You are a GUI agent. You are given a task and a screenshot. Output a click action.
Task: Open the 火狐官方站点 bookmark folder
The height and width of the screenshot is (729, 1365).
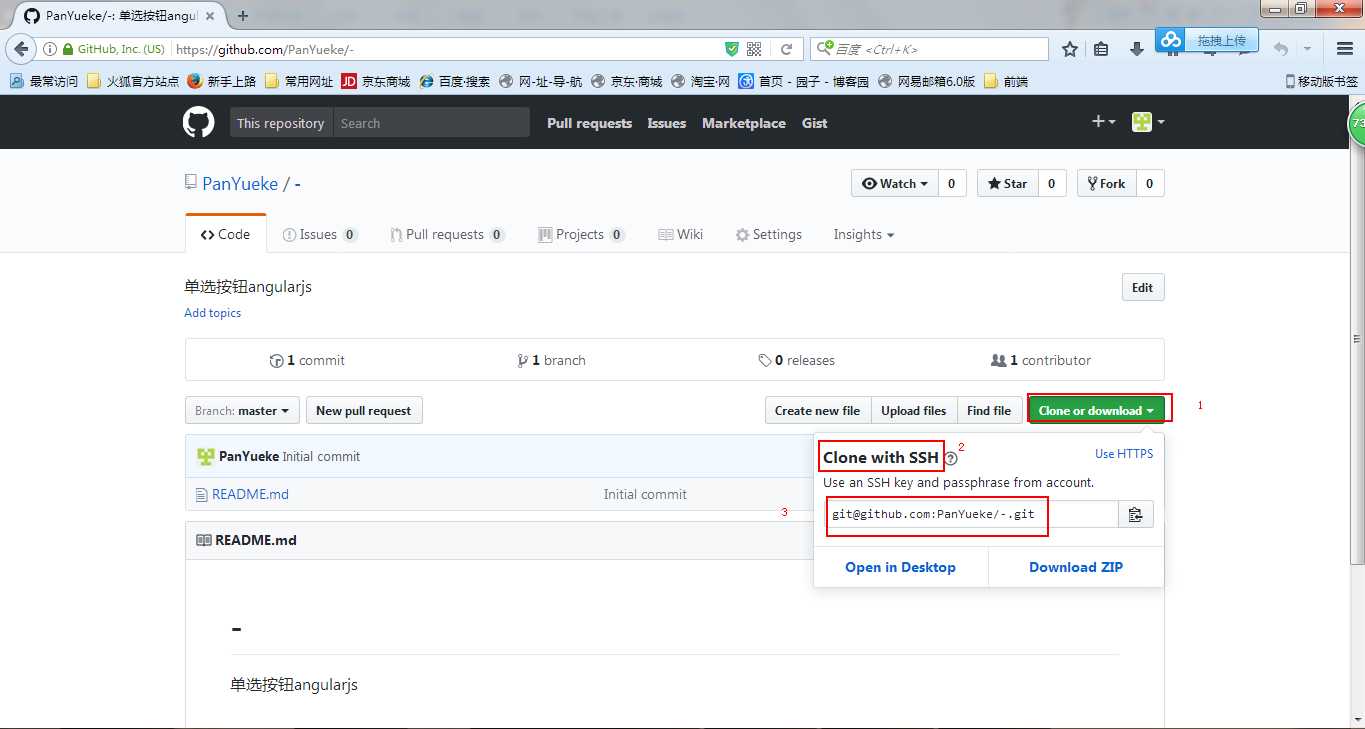[x=133, y=81]
